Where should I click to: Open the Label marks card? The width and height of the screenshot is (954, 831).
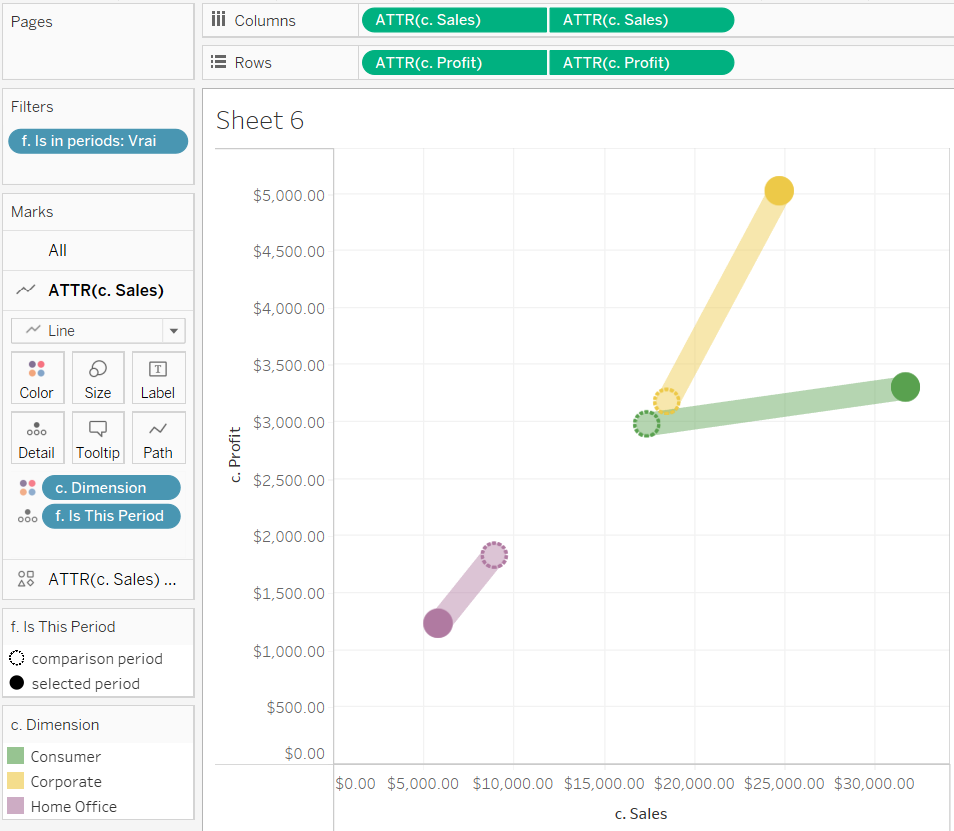[158, 378]
